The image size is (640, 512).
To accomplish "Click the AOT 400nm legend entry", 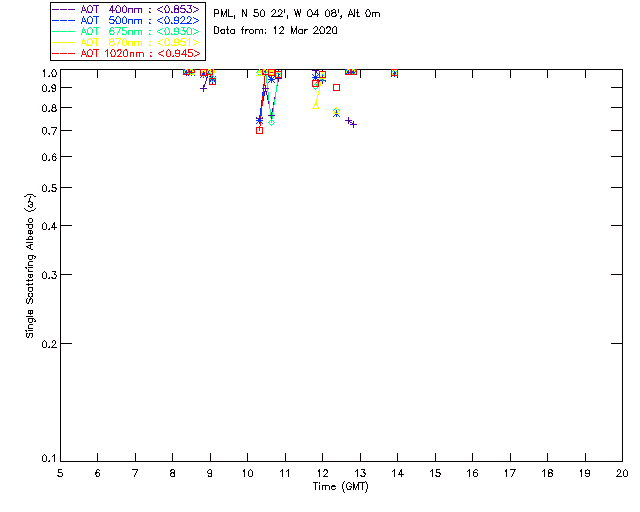I will pos(126,9).
